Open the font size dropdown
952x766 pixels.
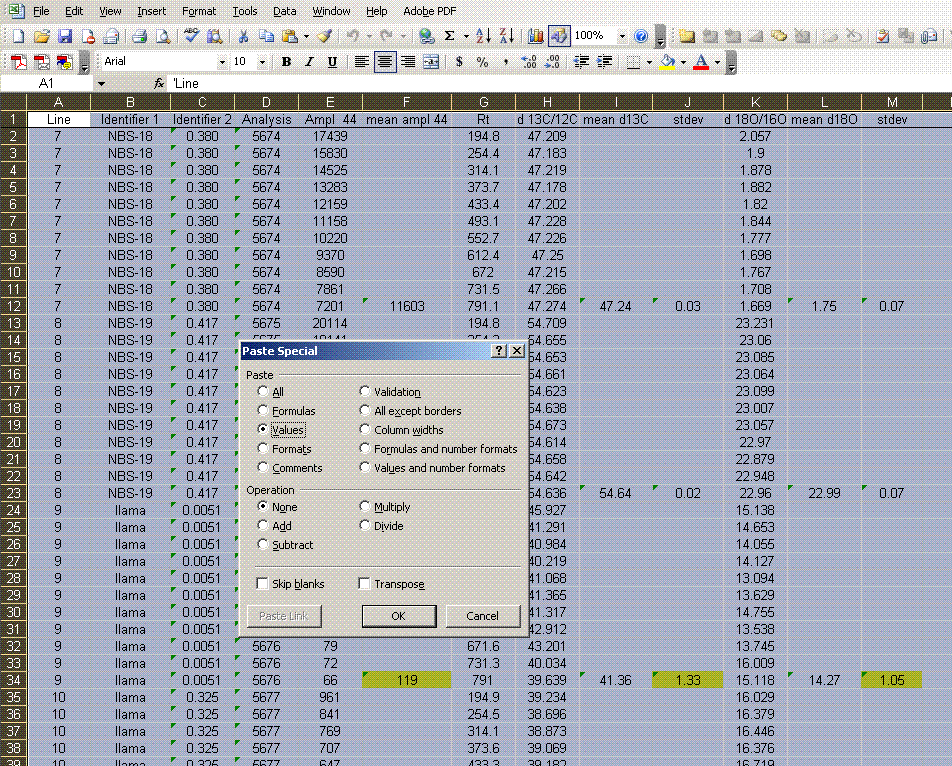262,62
